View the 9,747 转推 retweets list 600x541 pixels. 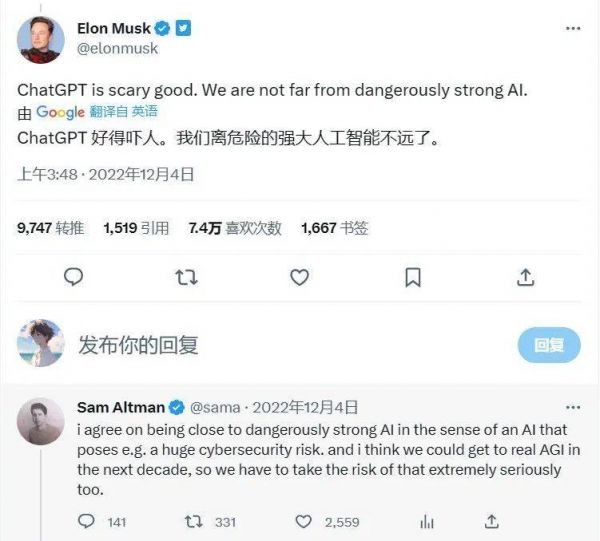pos(50,228)
